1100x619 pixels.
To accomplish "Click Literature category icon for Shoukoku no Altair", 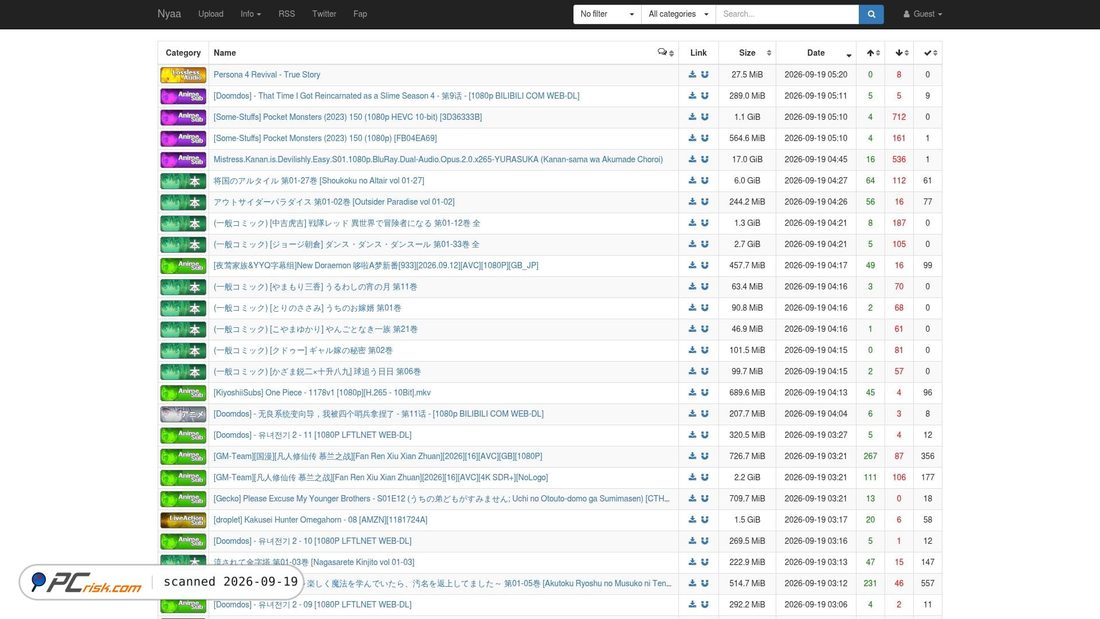I will [x=183, y=180].
